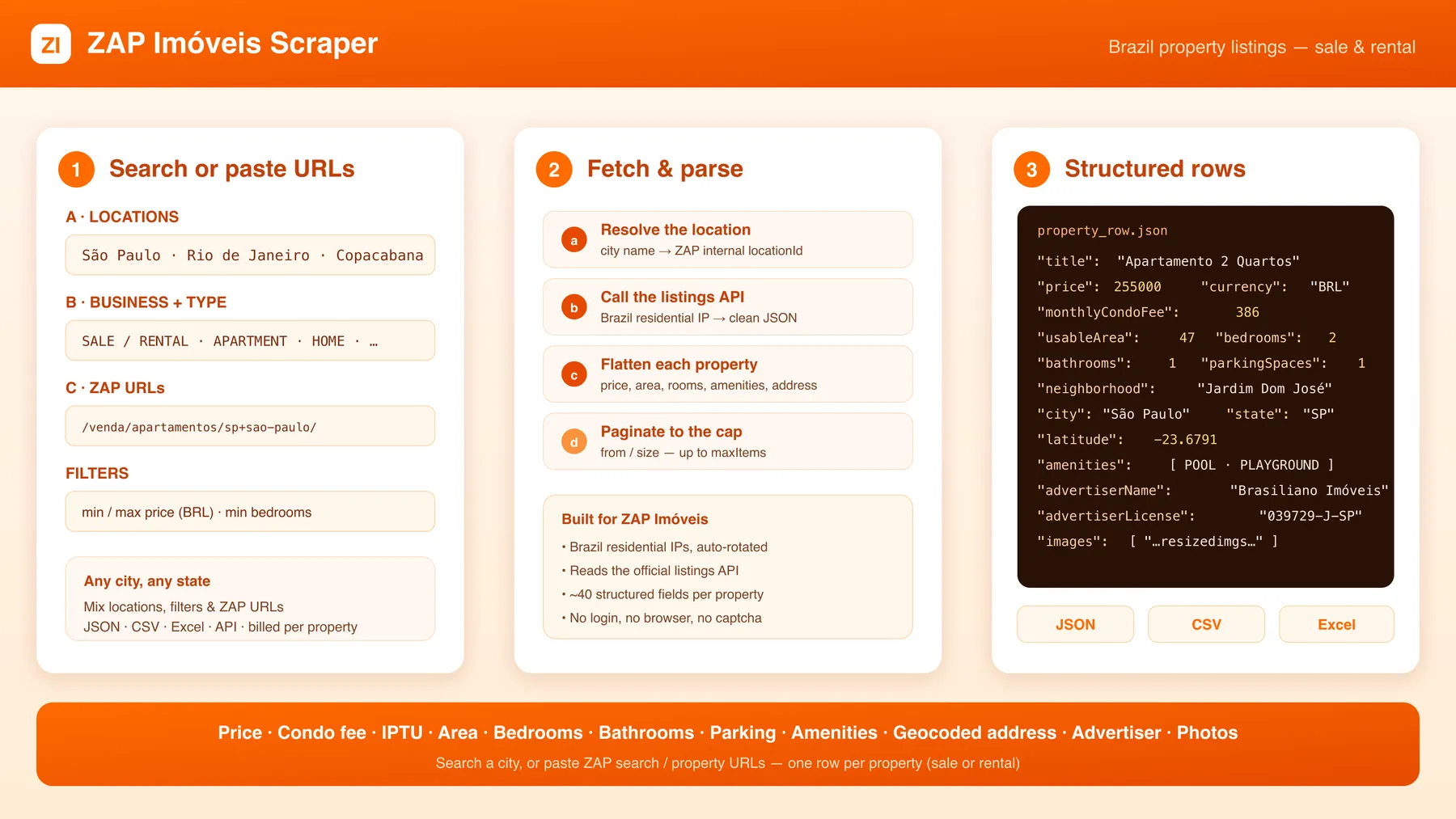The height and width of the screenshot is (819, 1456).
Task: Click the "title": "Apartamento 2 Quartos" line
Action: pos(1169,261)
